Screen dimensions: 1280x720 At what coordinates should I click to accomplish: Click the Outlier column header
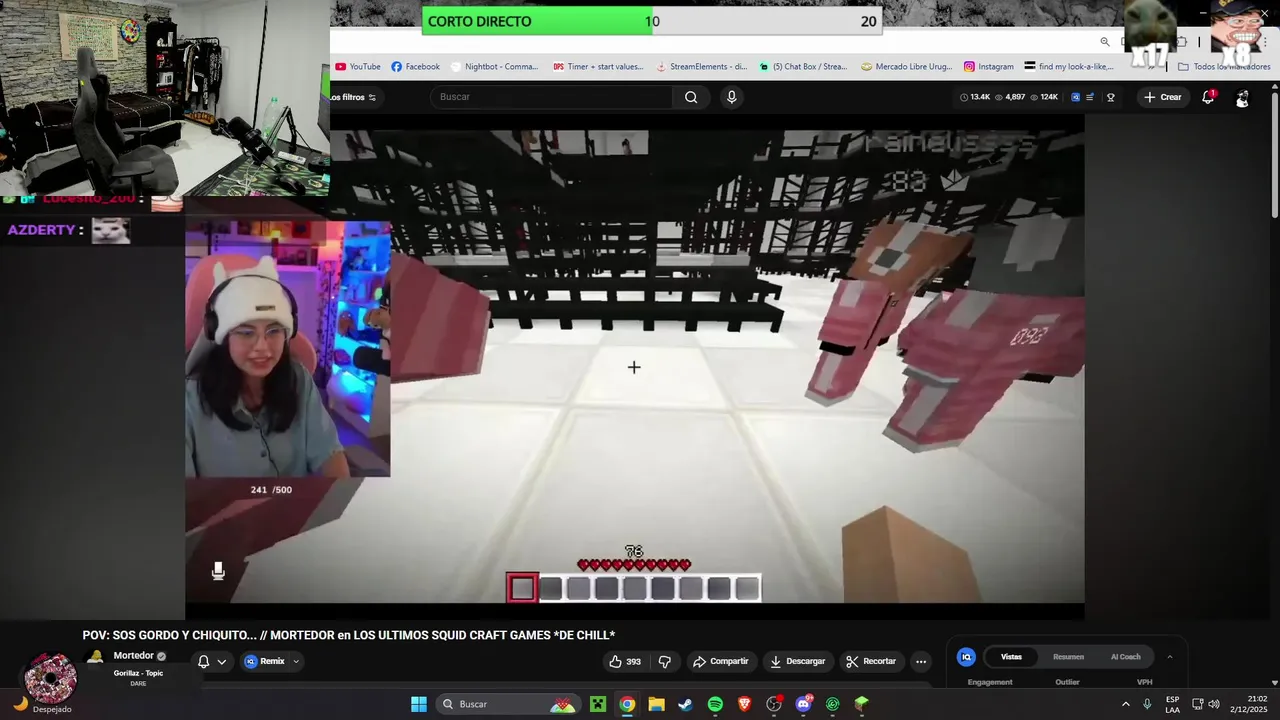(1067, 682)
